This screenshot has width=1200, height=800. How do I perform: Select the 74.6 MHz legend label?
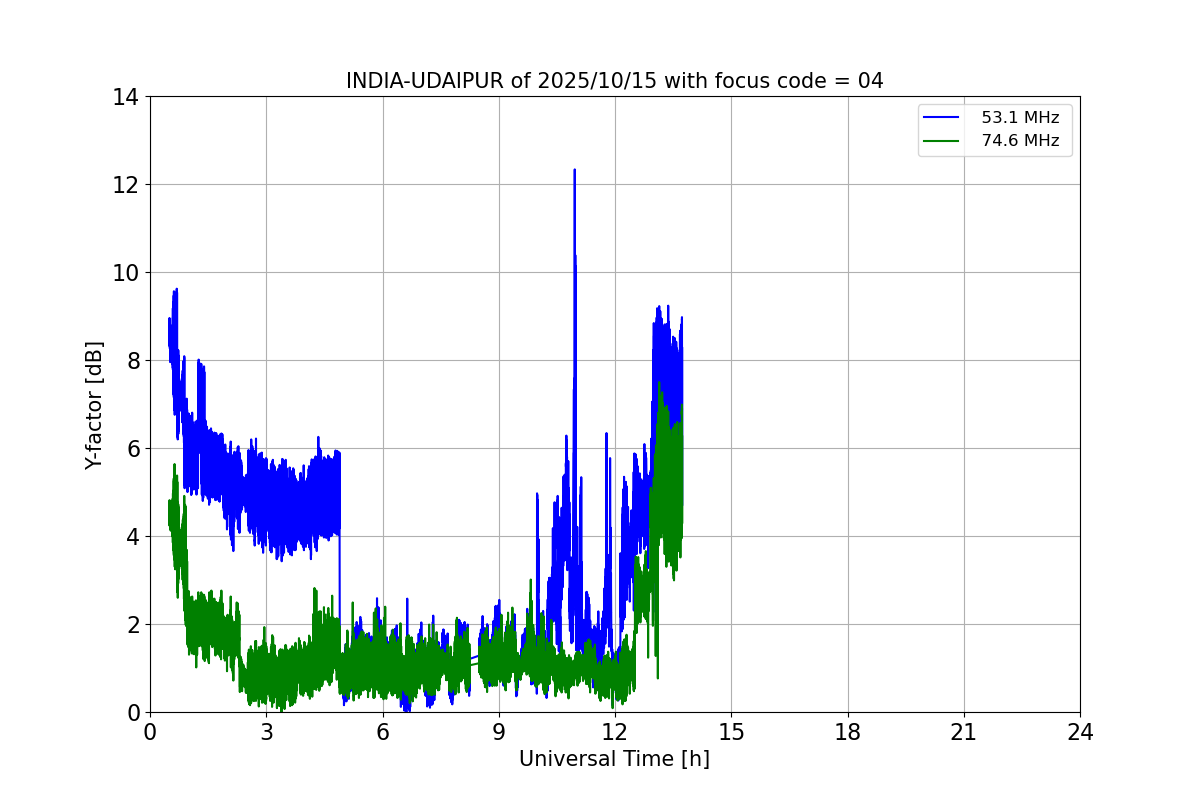(x=1020, y=141)
